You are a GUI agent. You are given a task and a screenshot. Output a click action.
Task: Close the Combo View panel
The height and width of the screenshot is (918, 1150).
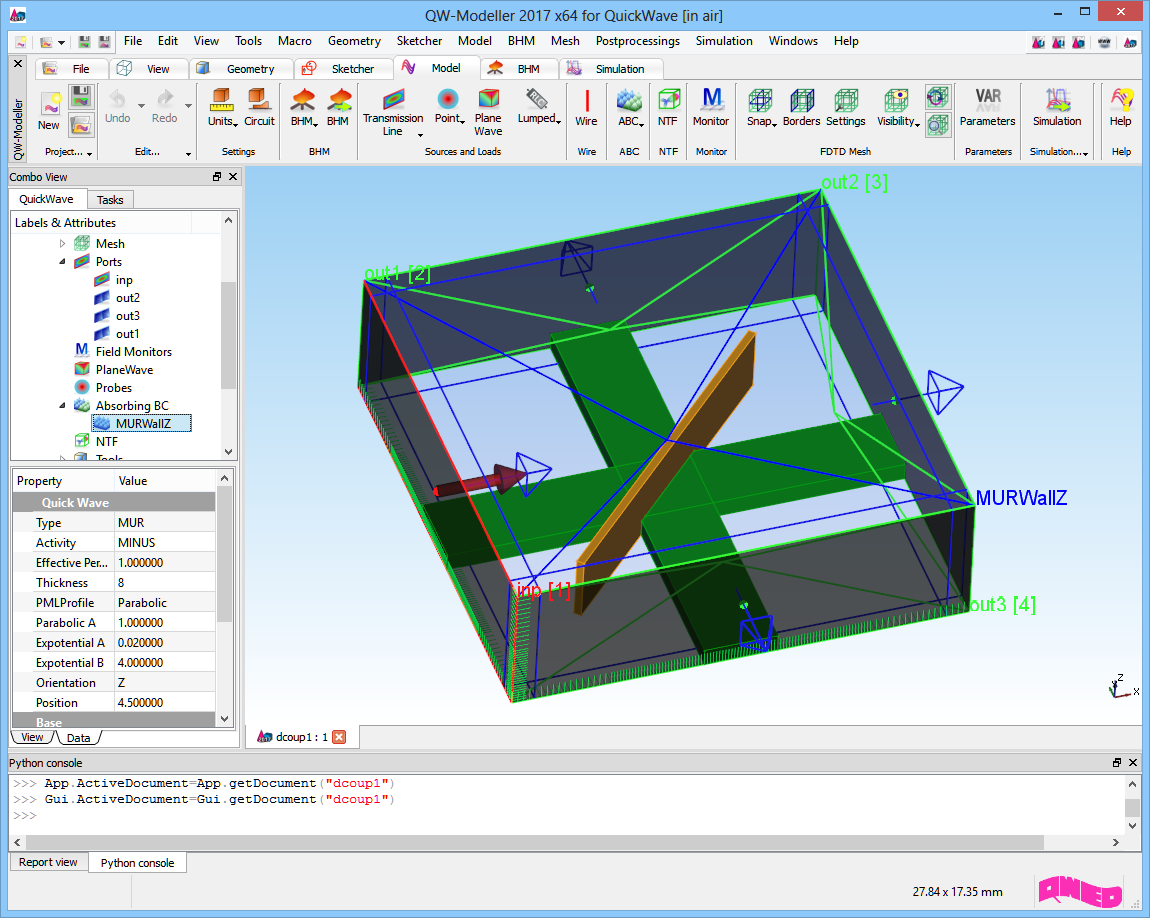233,177
